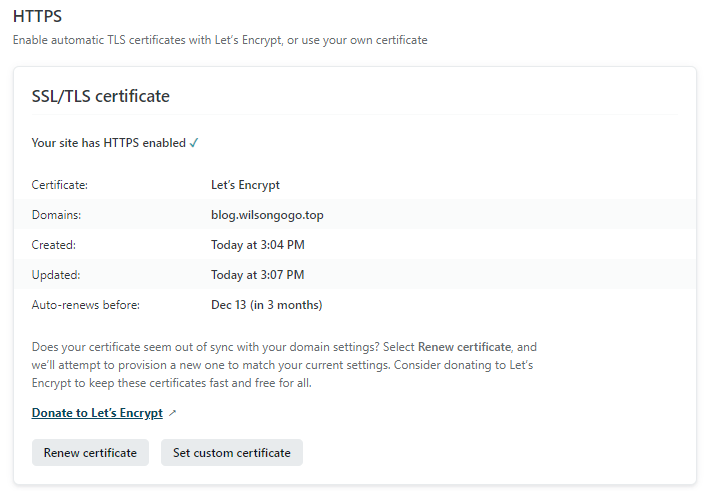Click external-link arrow icon beside donate link
The height and width of the screenshot is (491, 705).
click(x=172, y=413)
